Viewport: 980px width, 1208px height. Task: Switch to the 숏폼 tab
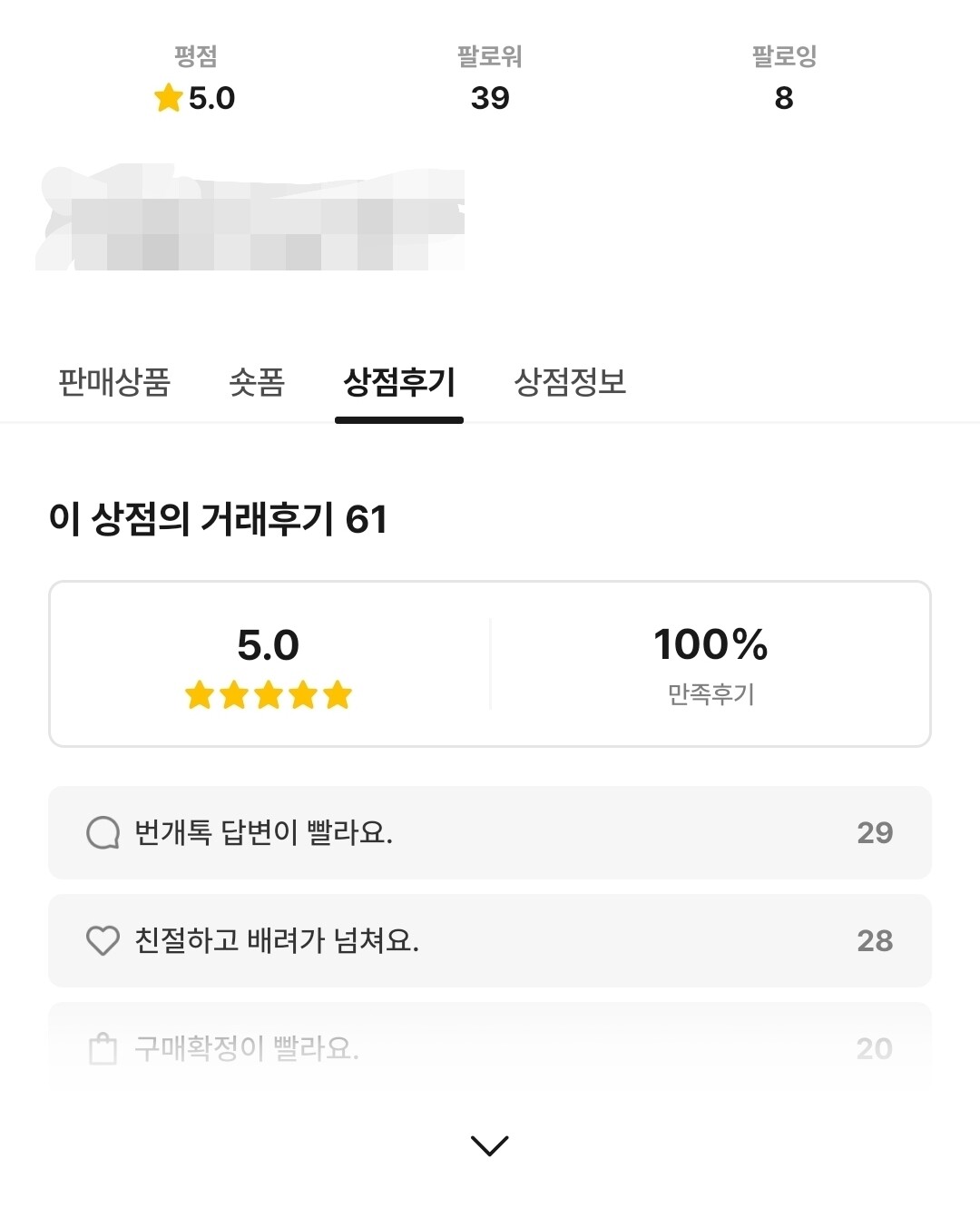(x=257, y=382)
